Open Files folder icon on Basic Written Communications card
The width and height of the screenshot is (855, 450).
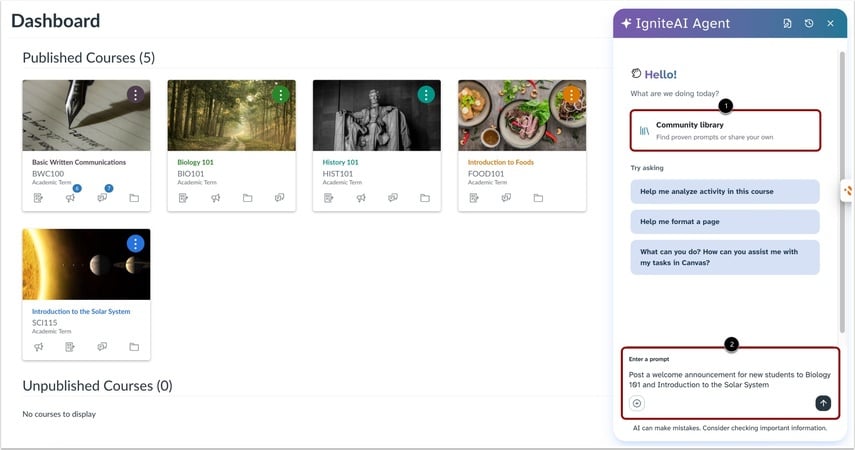point(134,198)
